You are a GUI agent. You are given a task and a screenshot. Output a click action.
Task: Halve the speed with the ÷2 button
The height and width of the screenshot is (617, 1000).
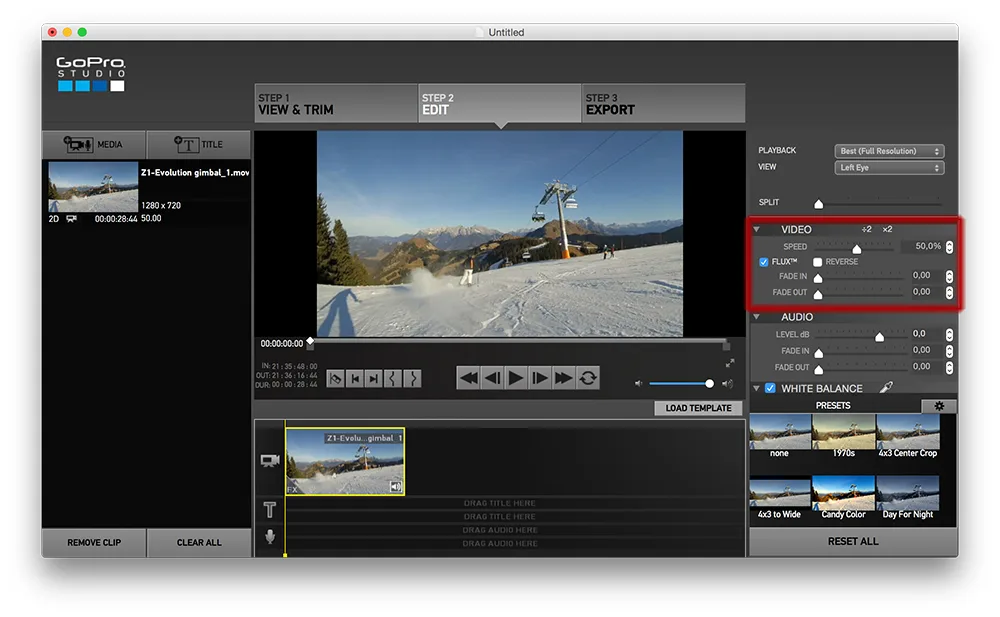coord(866,229)
